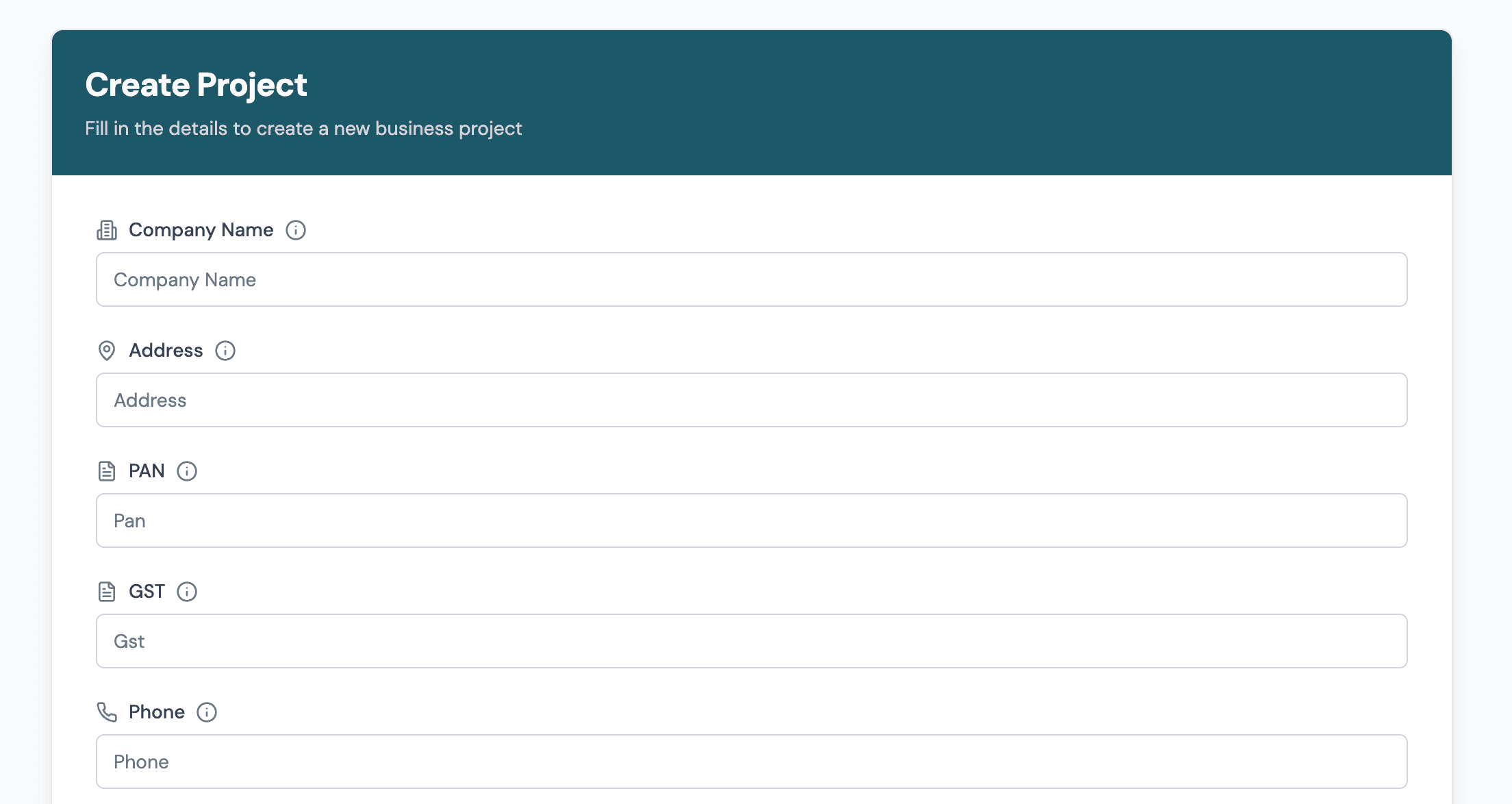Focus the Phone number input field

point(751,762)
